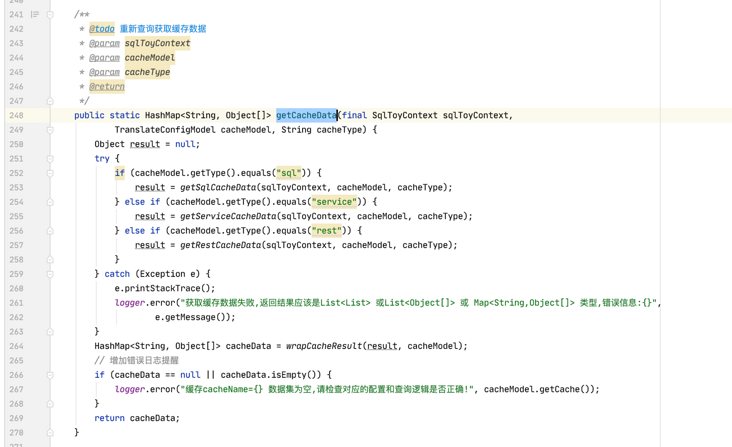Image resolution: width=732 pixels, height=447 pixels.
Task: Collapse the catch (Exception e) block fold marker
Action: [x=50, y=274]
